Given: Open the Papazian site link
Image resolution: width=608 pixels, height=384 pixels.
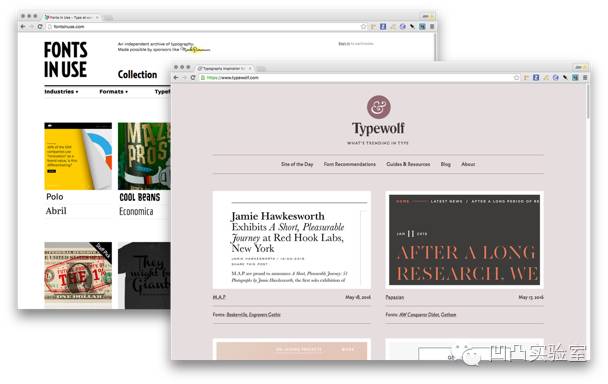Looking at the screenshot, I should click(x=394, y=297).
